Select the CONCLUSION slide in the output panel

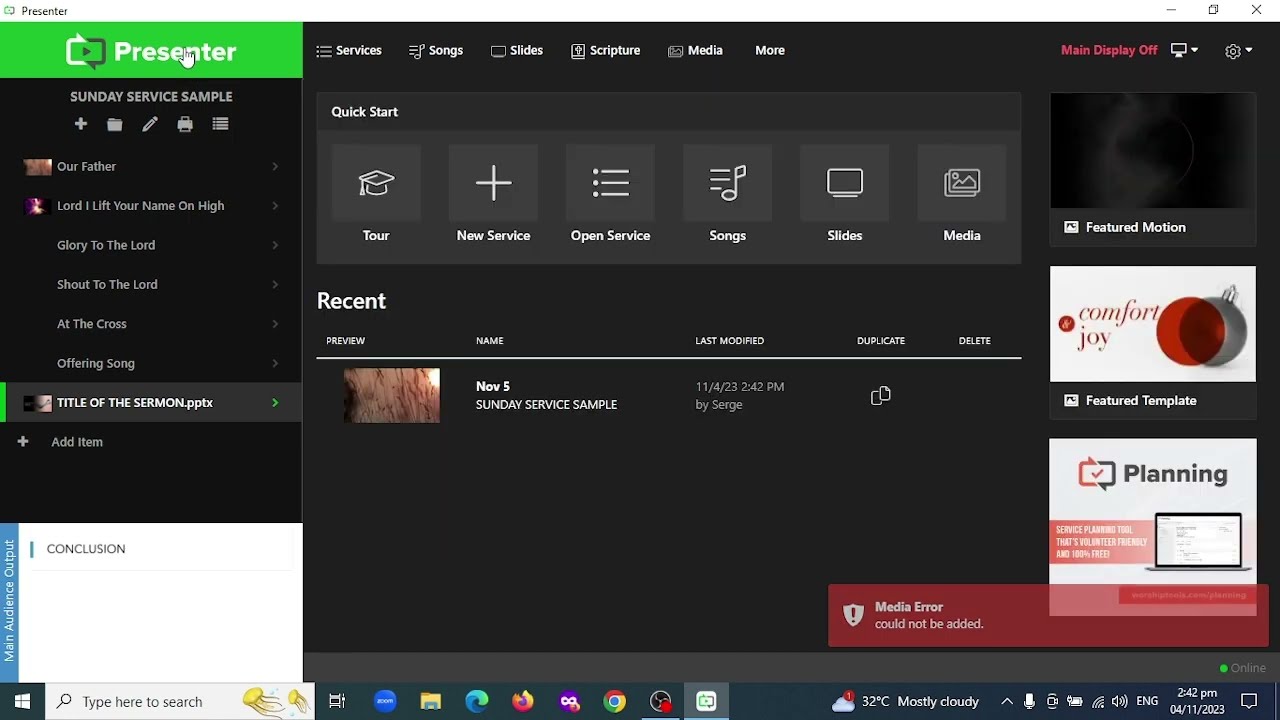click(x=160, y=549)
